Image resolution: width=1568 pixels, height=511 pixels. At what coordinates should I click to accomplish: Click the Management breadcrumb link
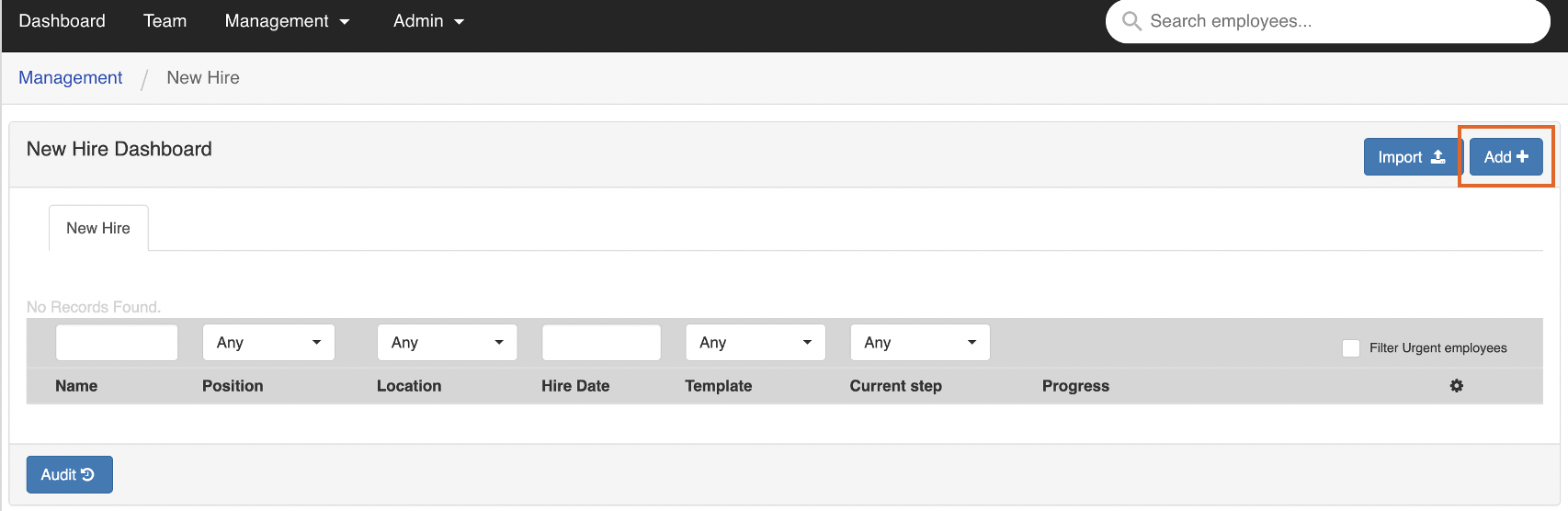(70, 78)
